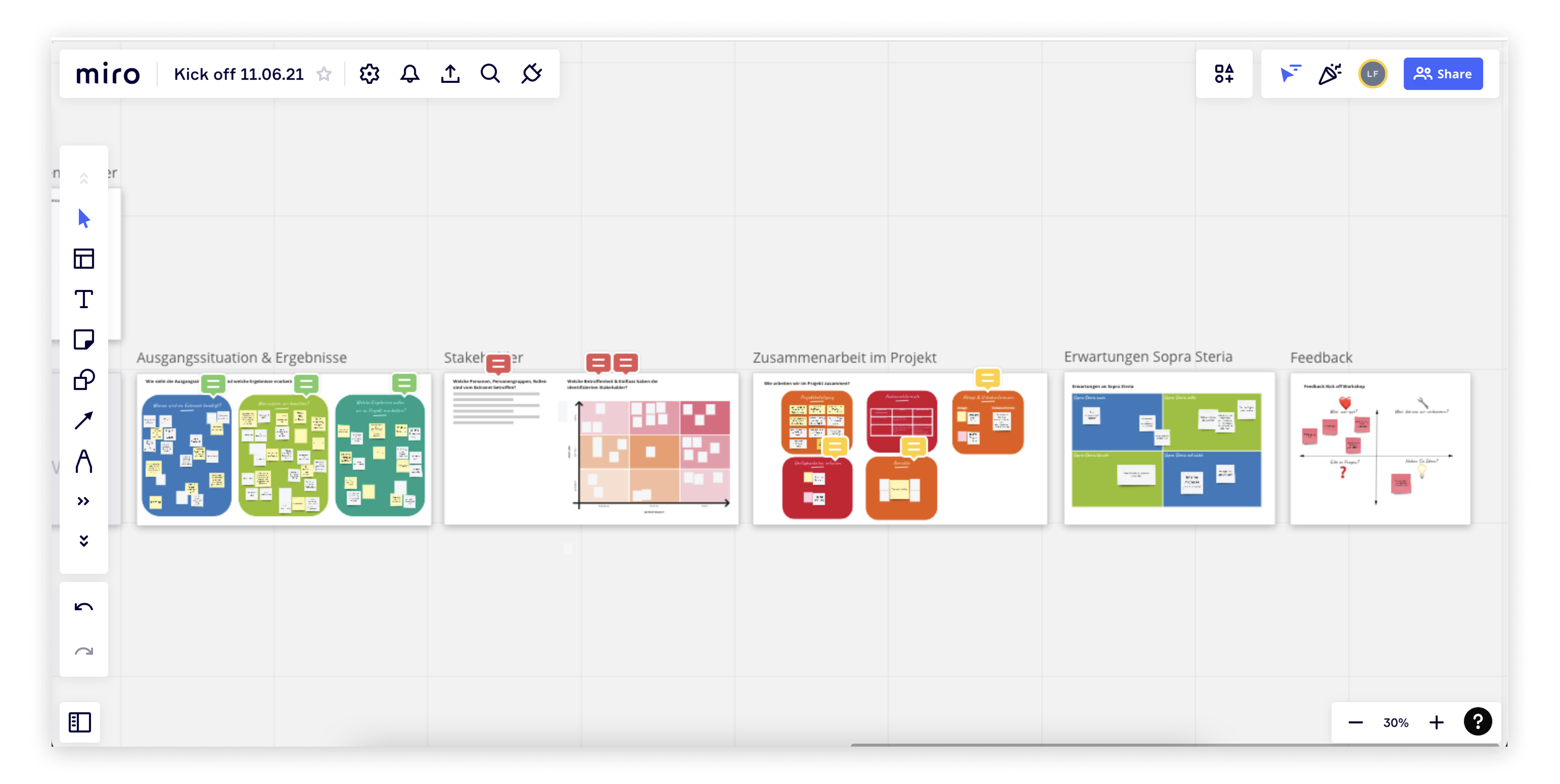Open board settings gear icon
Screen dimensions: 1560x784
pyautogui.click(x=369, y=74)
